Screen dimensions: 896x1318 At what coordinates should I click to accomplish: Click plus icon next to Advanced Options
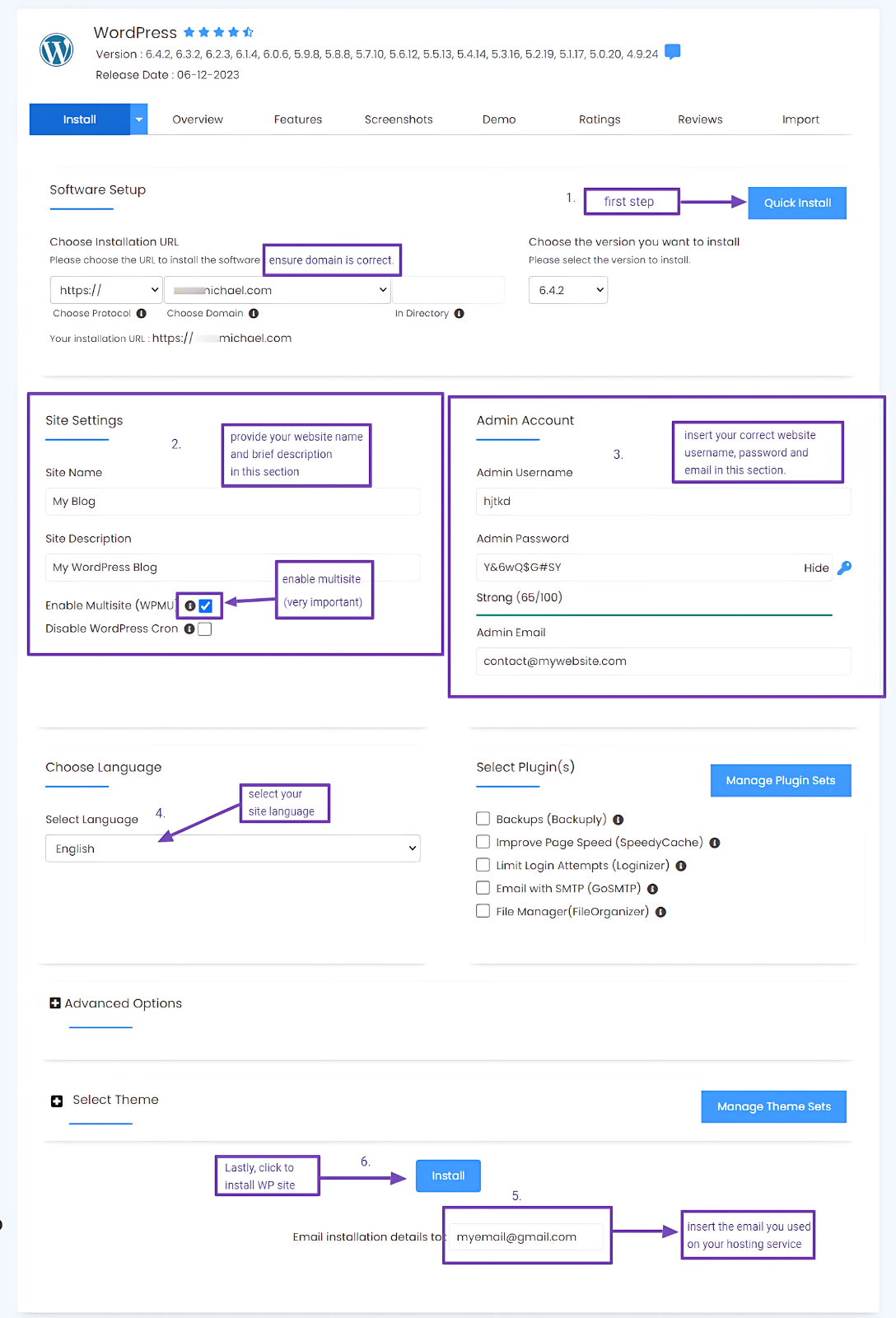point(55,1003)
